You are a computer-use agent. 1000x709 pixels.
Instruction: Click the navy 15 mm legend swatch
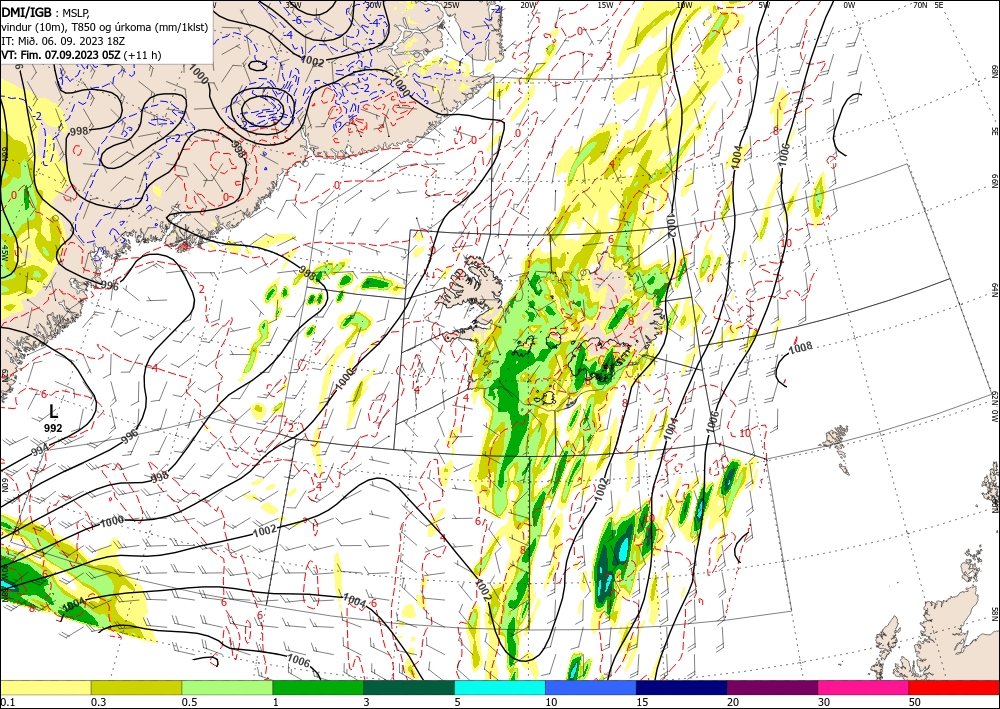[682, 687]
